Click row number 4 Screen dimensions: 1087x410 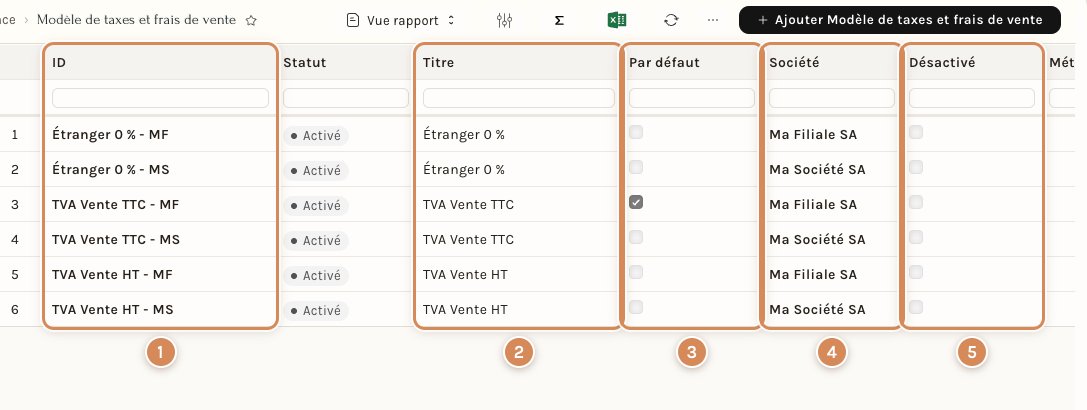click(15, 239)
